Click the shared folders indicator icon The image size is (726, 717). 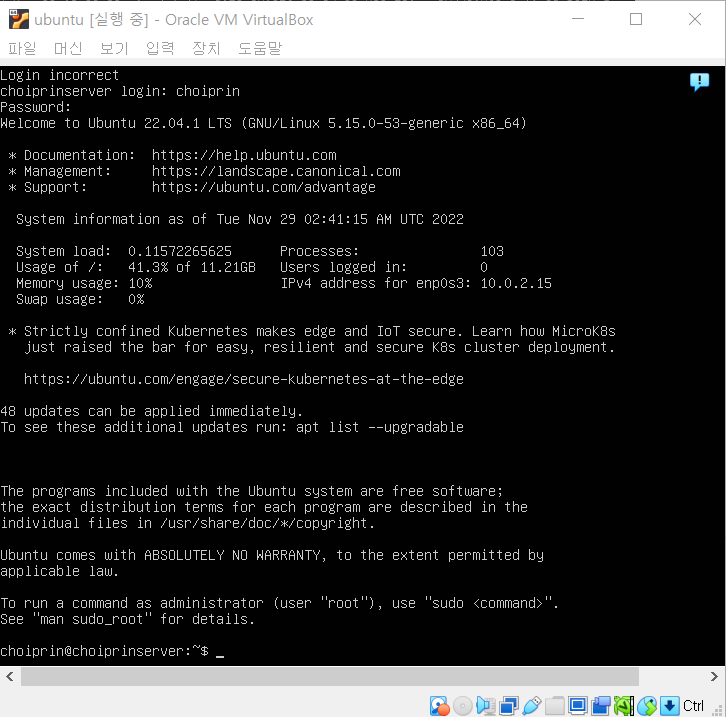pos(555,705)
